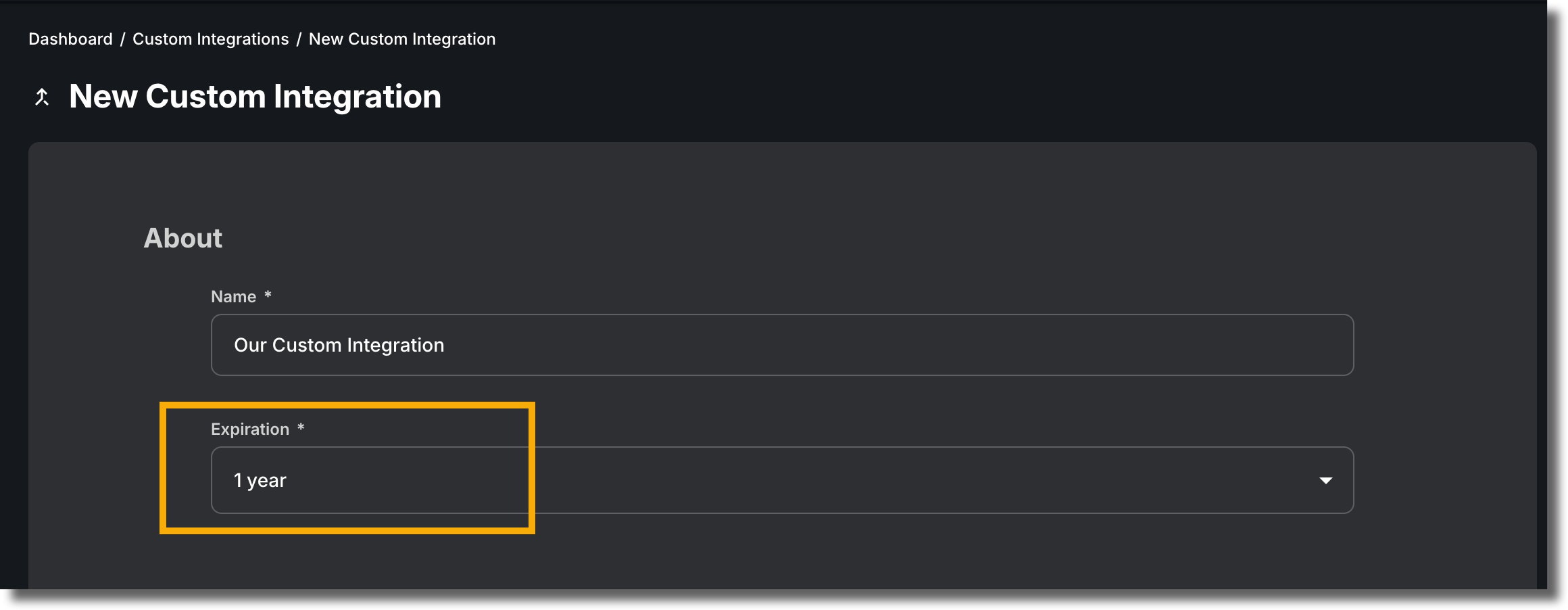Click the 'Our Custom Integration' text in Name
The image size is (1568, 610).
[339, 345]
